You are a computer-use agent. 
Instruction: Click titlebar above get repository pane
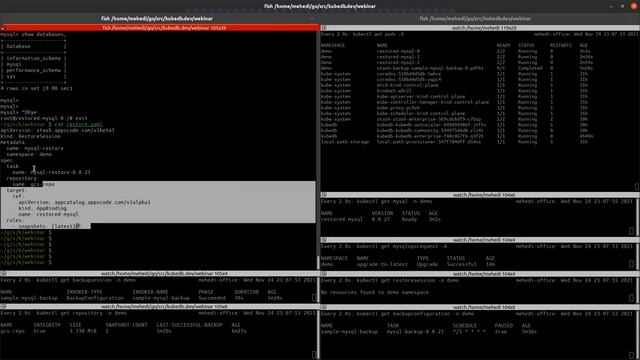(x=160, y=307)
